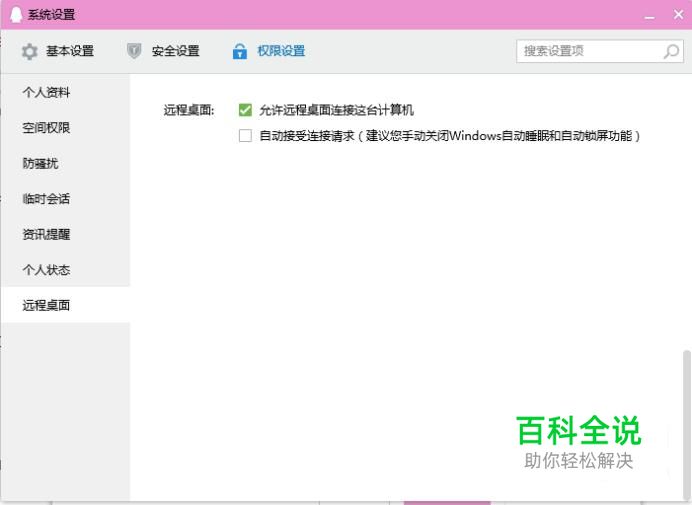Image resolution: width=692 pixels, height=505 pixels.
Task: Close the 系统设置 window
Action: point(679,15)
